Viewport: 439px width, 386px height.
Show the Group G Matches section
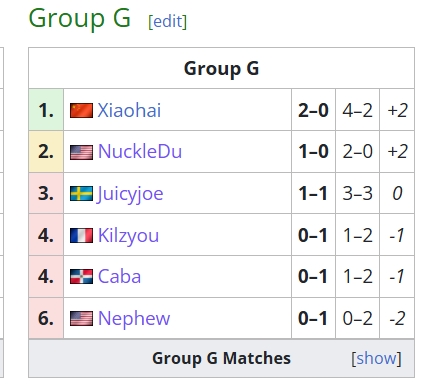(x=376, y=358)
